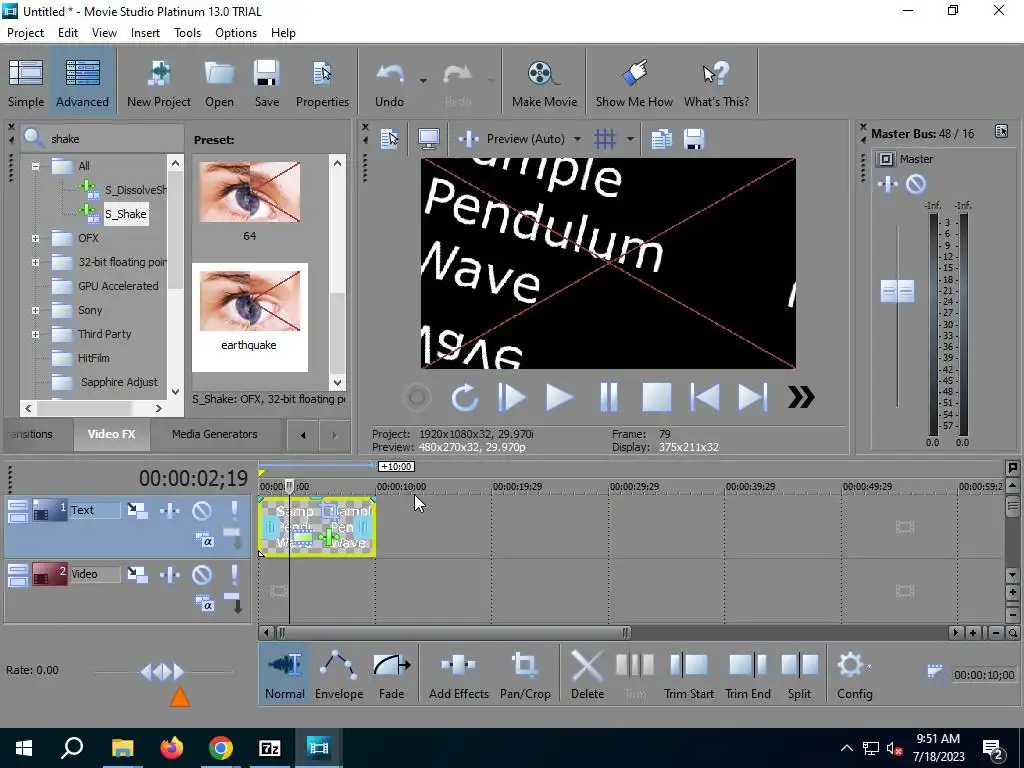Image resolution: width=1024 pixels, height=768 pixels.
Task: Toggle external monitor preview icon
Action: click(428, 138)
